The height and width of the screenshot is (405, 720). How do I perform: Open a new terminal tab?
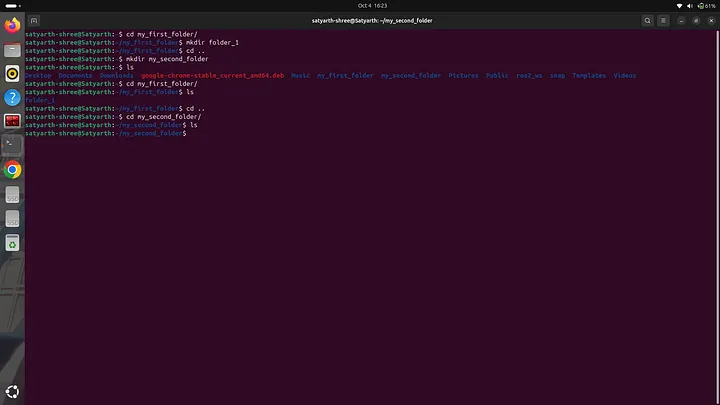click(x=34, y=21)
